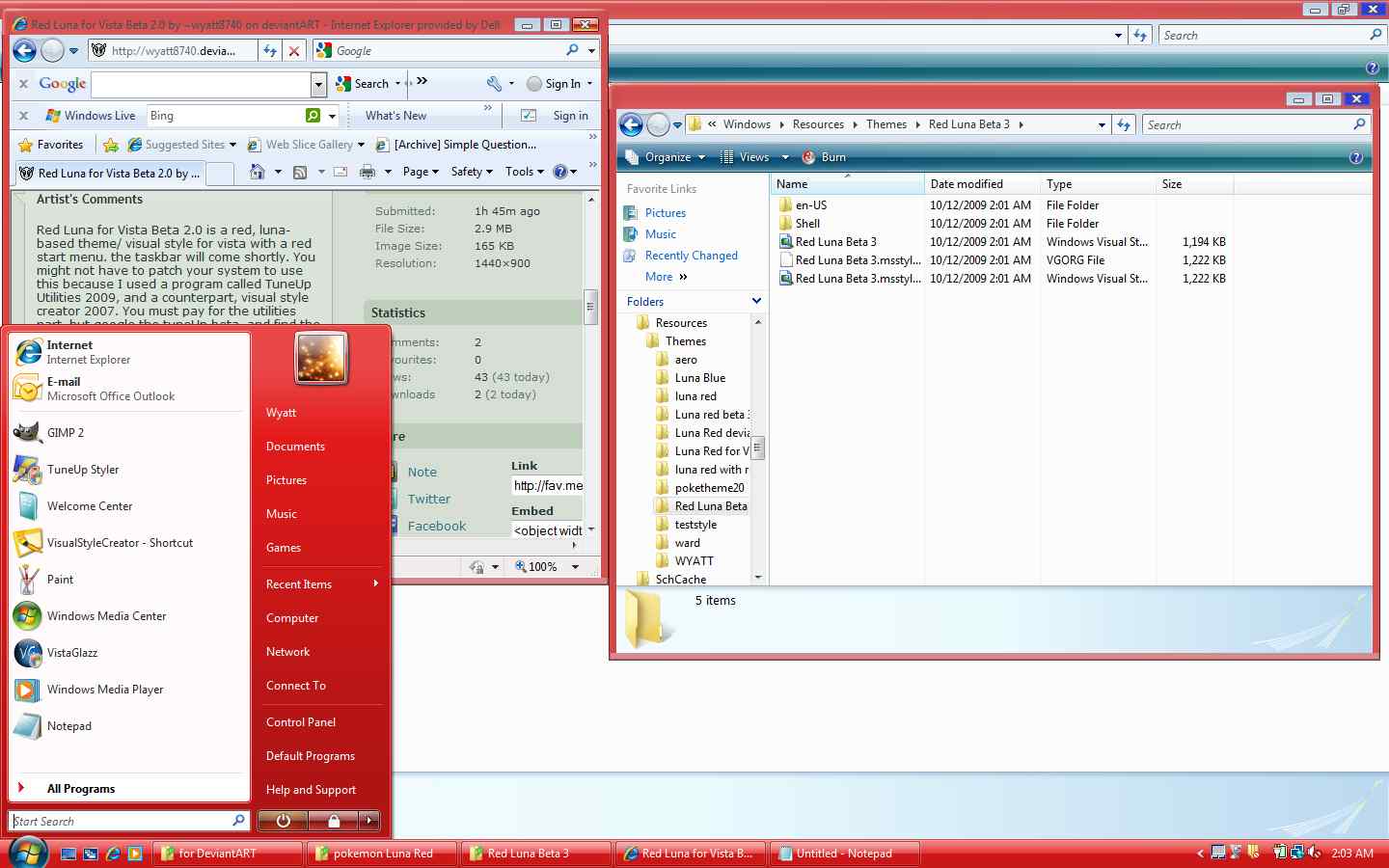Image resolution: width=1389 pixels, height=868 pixels.
Task: Open GIMP 2 from the Start menu
Action: pyautogui.click(x=129, y=433)
